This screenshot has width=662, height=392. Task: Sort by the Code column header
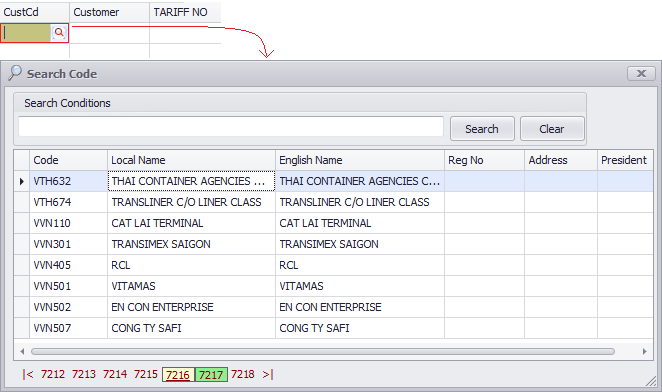pos(68,160)
